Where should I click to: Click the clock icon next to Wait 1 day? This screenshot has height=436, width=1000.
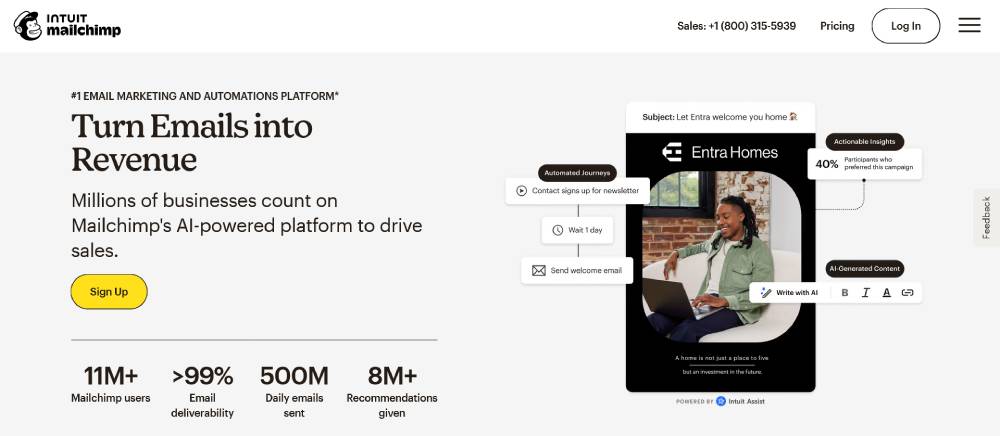point(557,230)
